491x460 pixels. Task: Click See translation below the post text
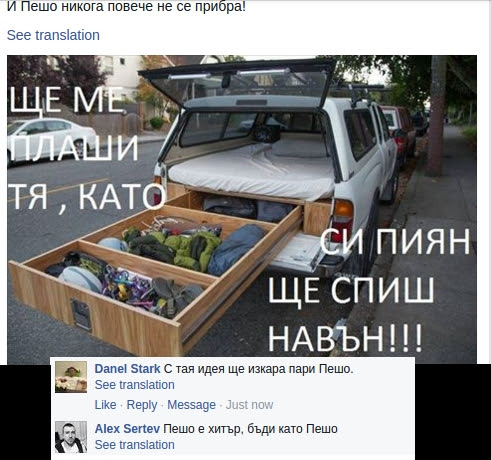(53, 35)
